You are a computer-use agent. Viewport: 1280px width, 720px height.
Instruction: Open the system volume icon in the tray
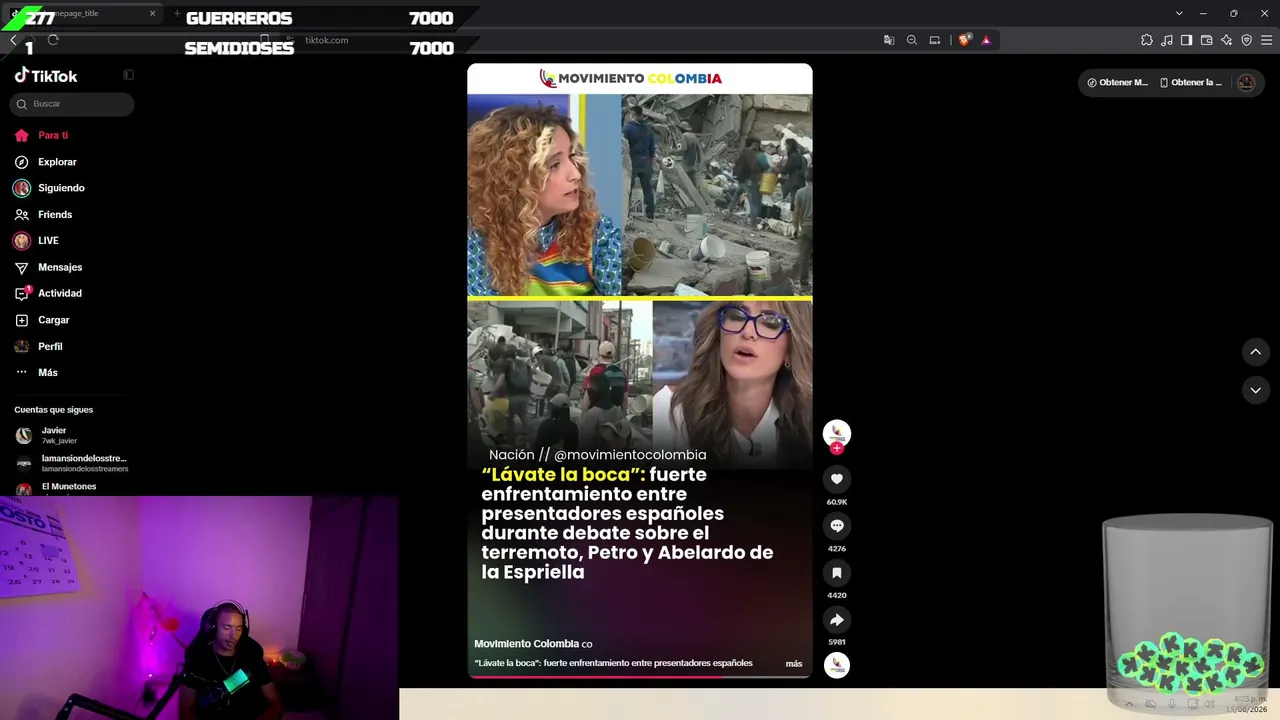(1208, 704)
